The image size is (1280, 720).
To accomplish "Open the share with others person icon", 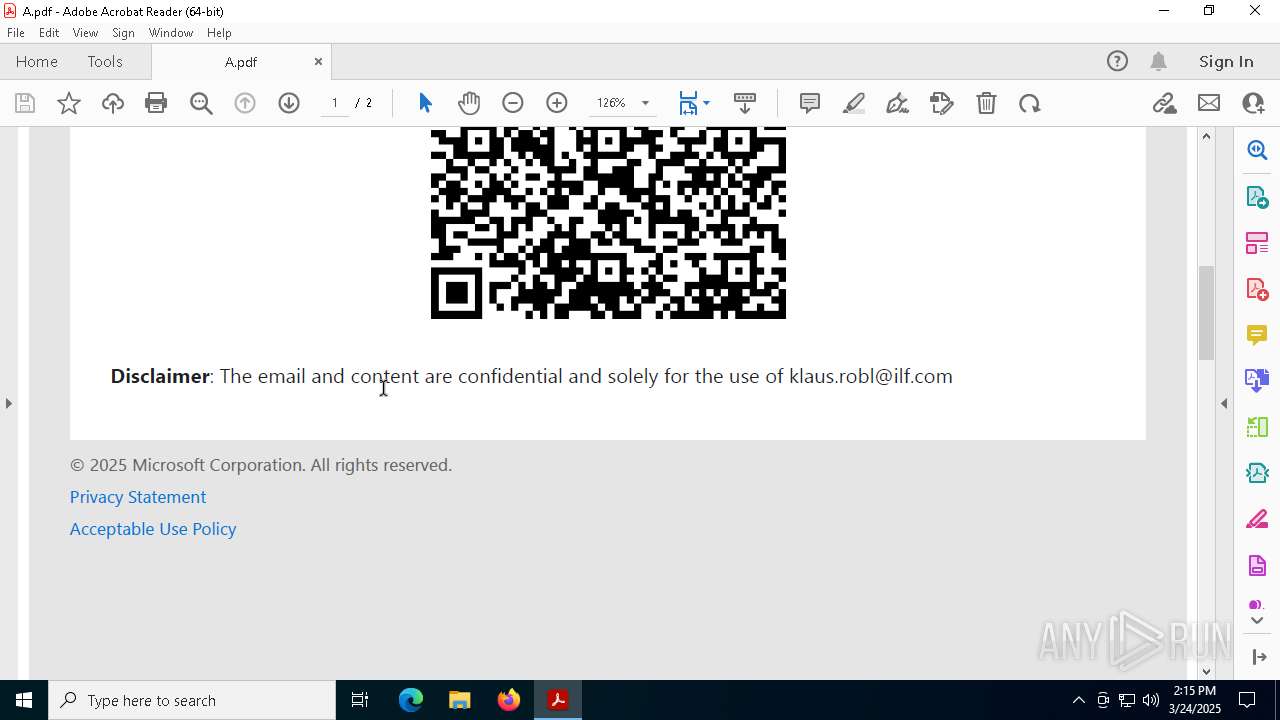I will click(1253, 103).
